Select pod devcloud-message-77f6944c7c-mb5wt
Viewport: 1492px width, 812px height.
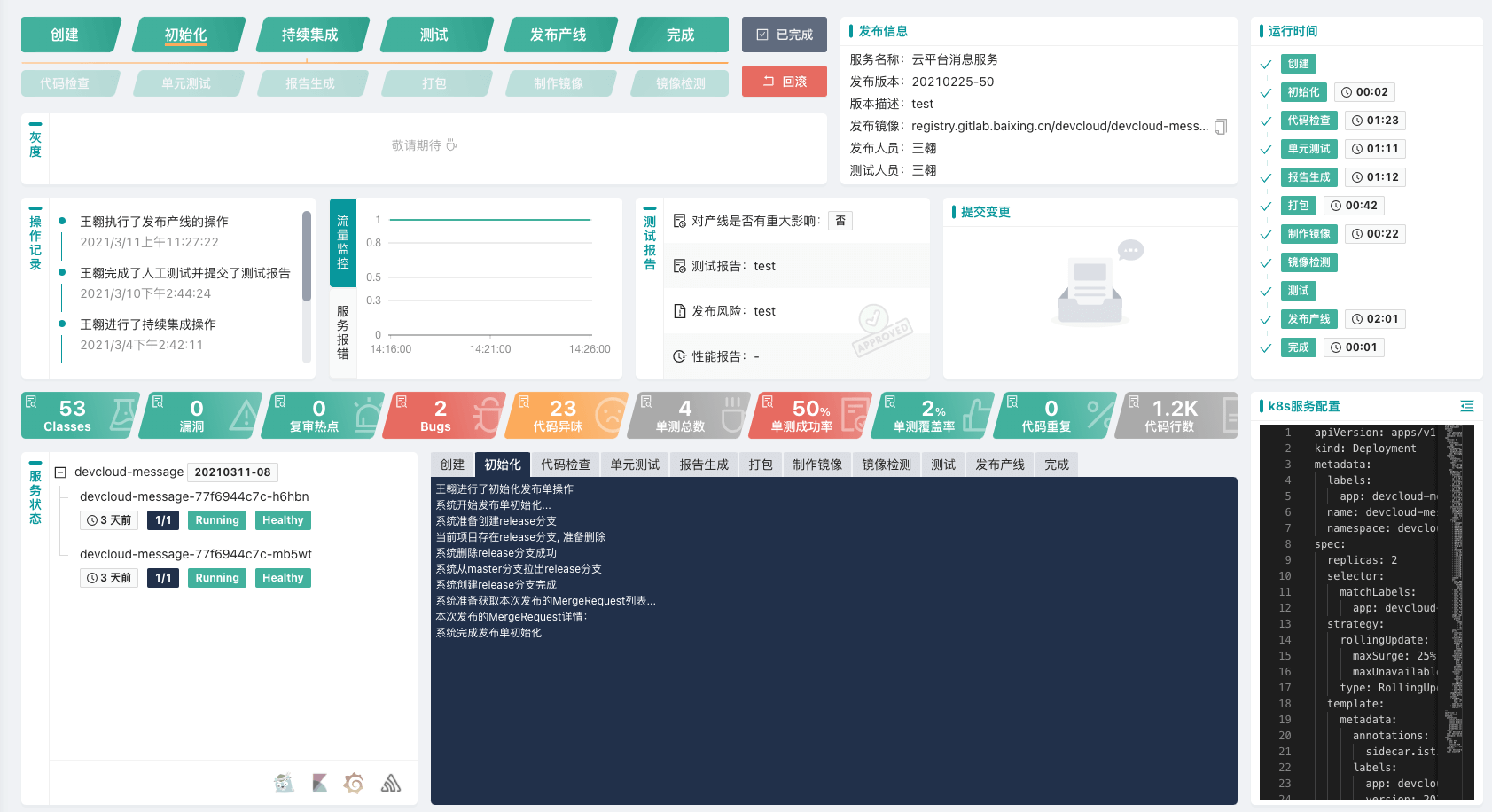tap(196, 554)
